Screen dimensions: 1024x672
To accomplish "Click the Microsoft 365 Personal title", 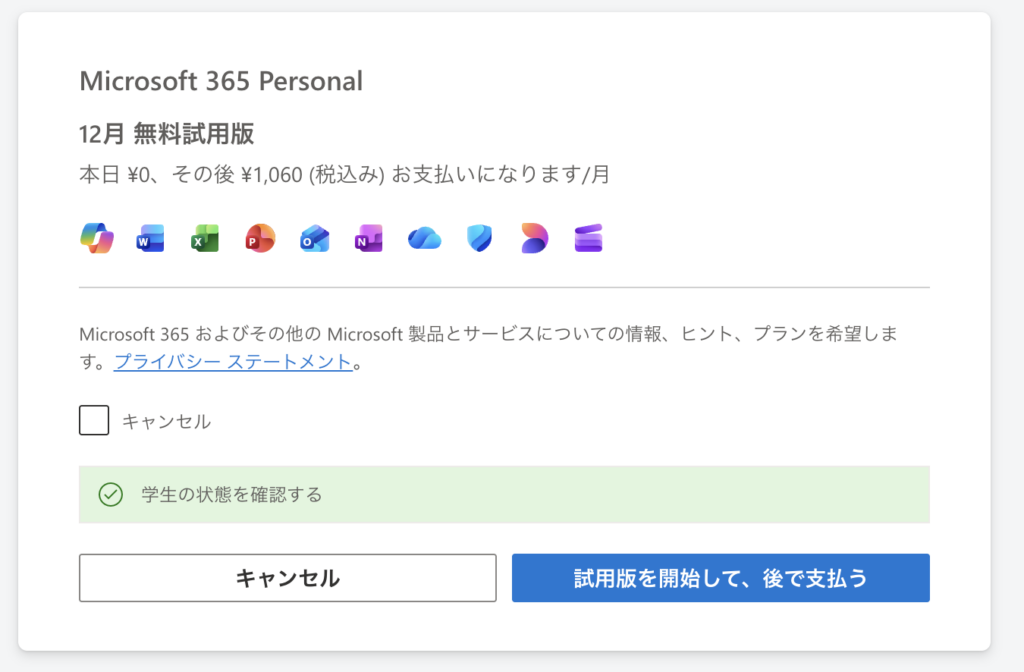I will pos(221,81).
